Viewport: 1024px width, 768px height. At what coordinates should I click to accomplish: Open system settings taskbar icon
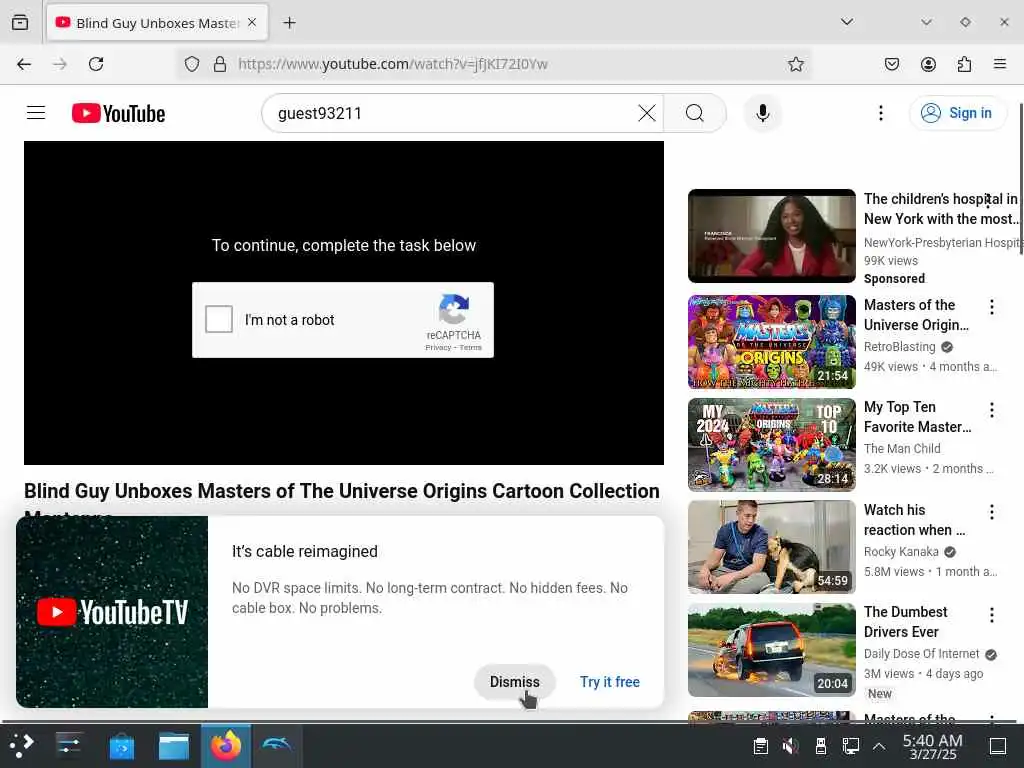(x=68, y=746)
